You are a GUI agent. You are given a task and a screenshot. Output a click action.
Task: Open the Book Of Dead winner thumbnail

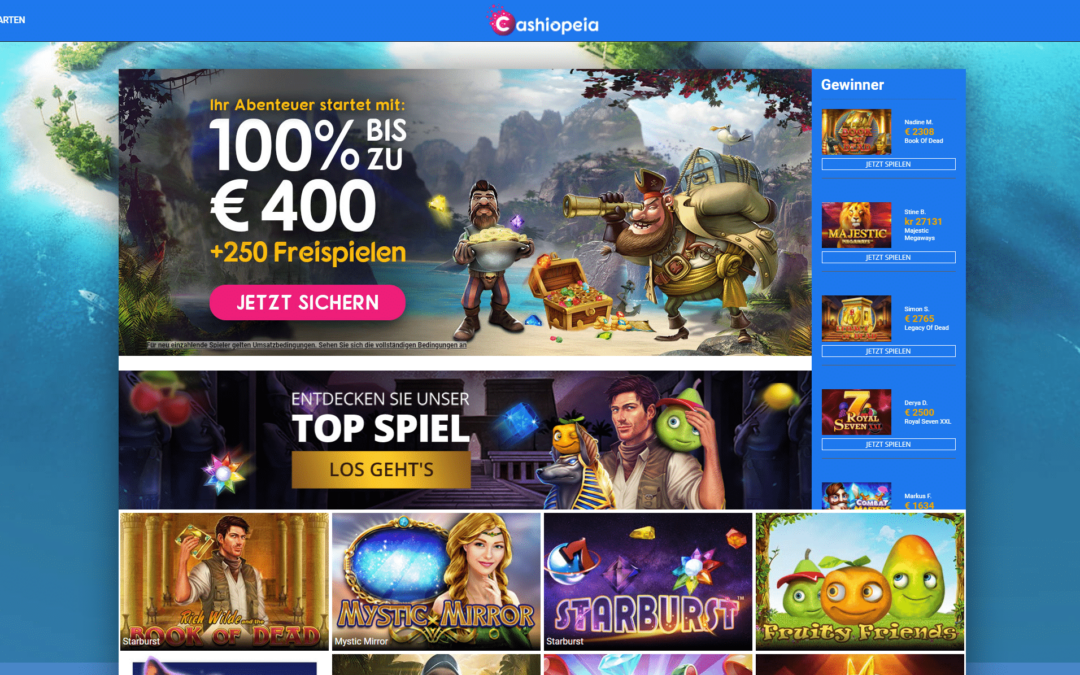coord(856,132)
